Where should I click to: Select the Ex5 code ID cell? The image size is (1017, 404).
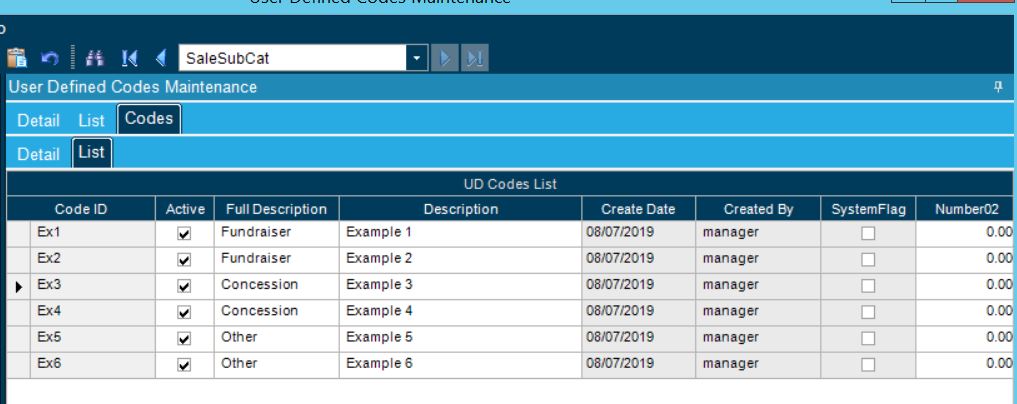(x=93, y=339)
